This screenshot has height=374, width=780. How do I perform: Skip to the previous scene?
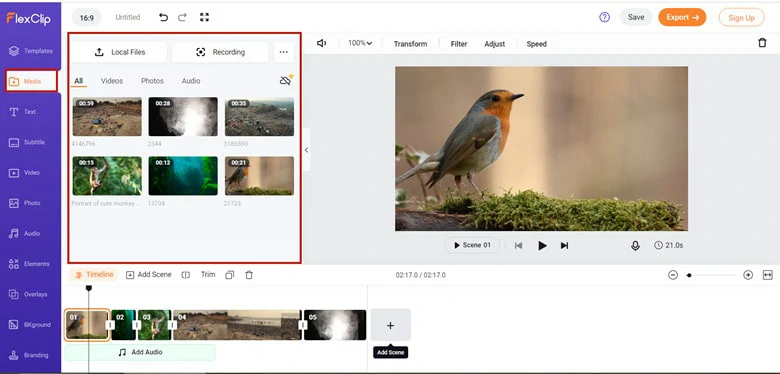click(518, 246)
